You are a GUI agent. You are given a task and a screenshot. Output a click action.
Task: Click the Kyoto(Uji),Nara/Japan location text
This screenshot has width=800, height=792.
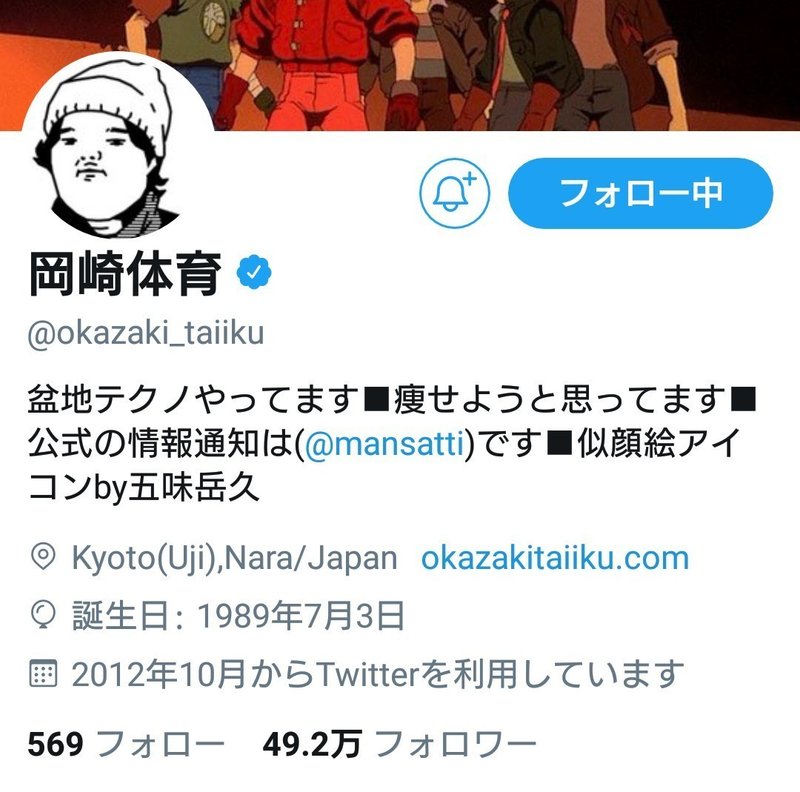click(x=234, y=558)
